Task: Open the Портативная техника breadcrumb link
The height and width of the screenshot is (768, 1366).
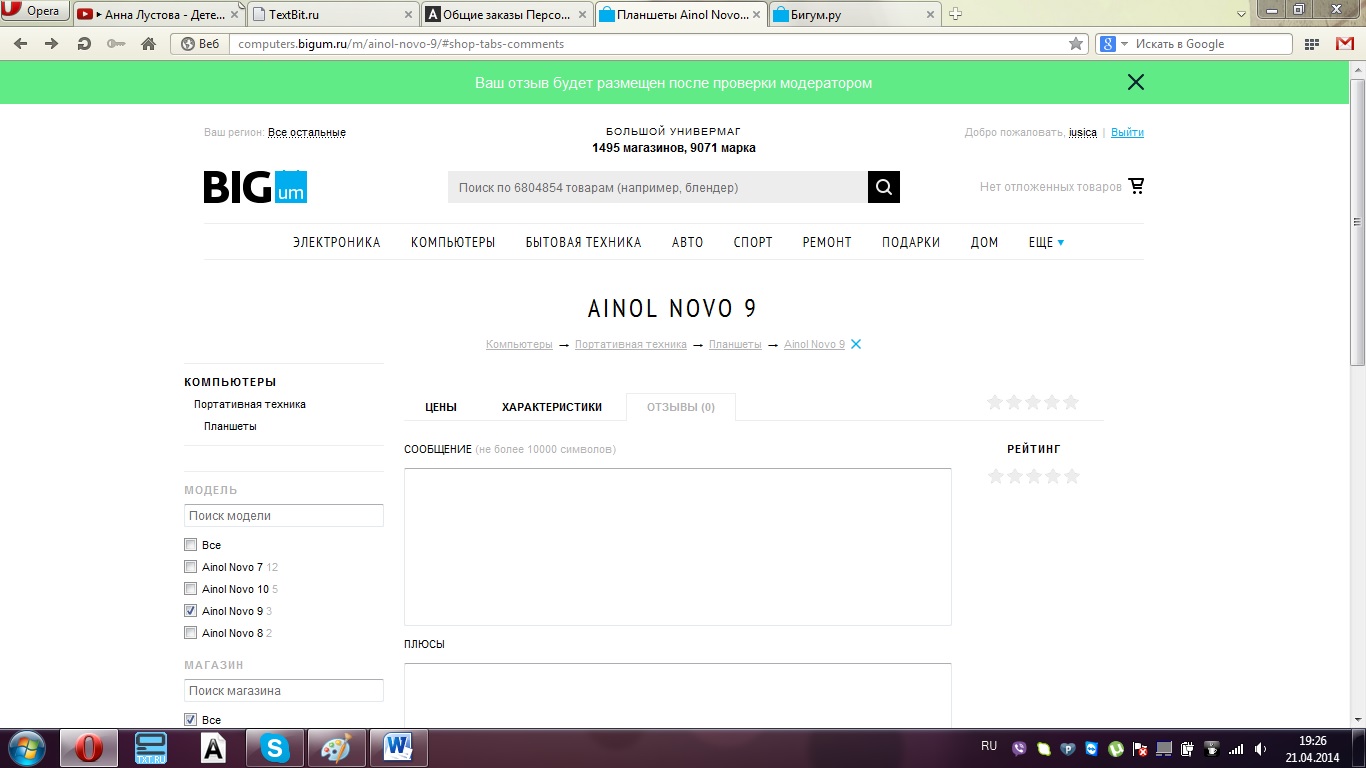Action: [x=631, y=344]
